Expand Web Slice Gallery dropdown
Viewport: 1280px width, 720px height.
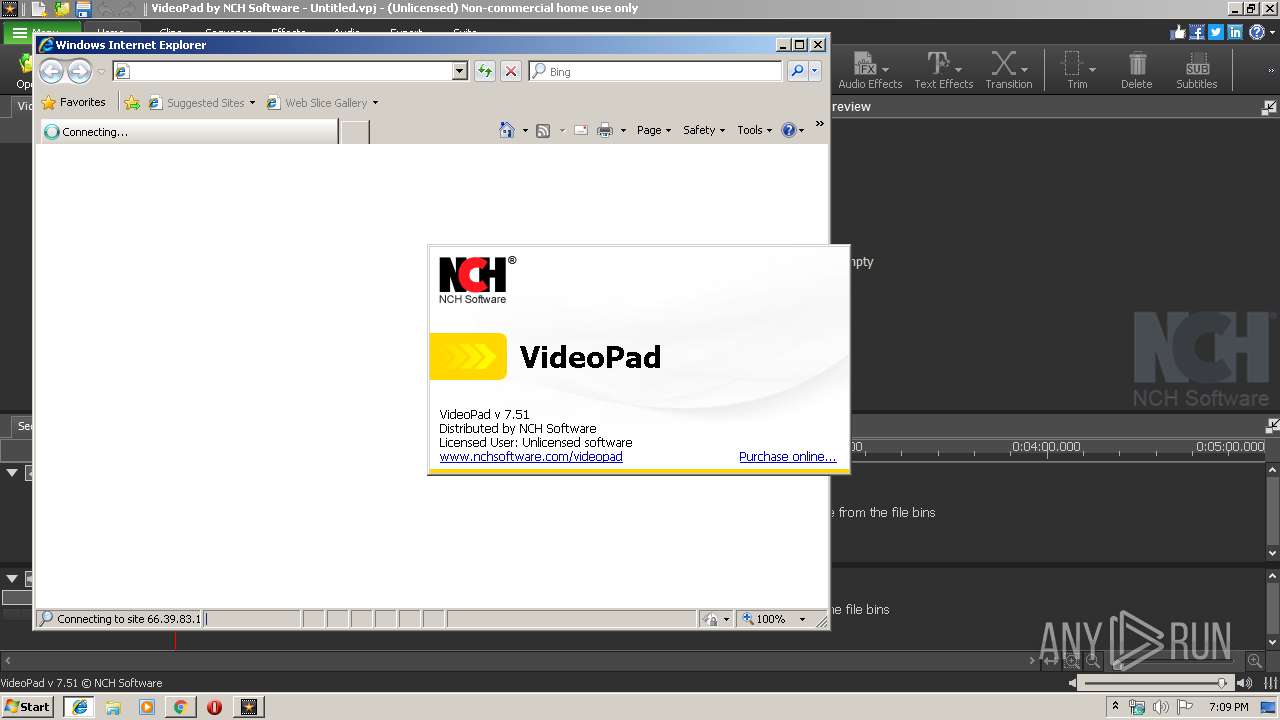click(375, 102)
